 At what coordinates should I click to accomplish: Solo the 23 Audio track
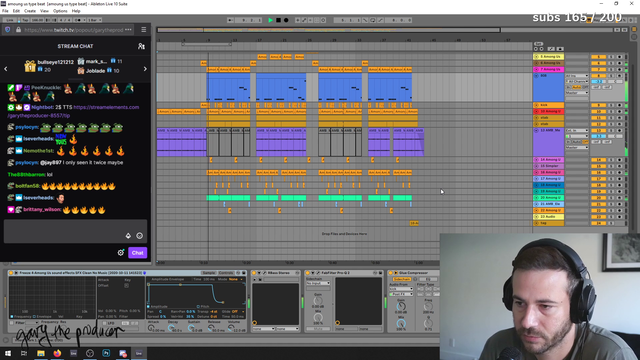click(611, 217)
